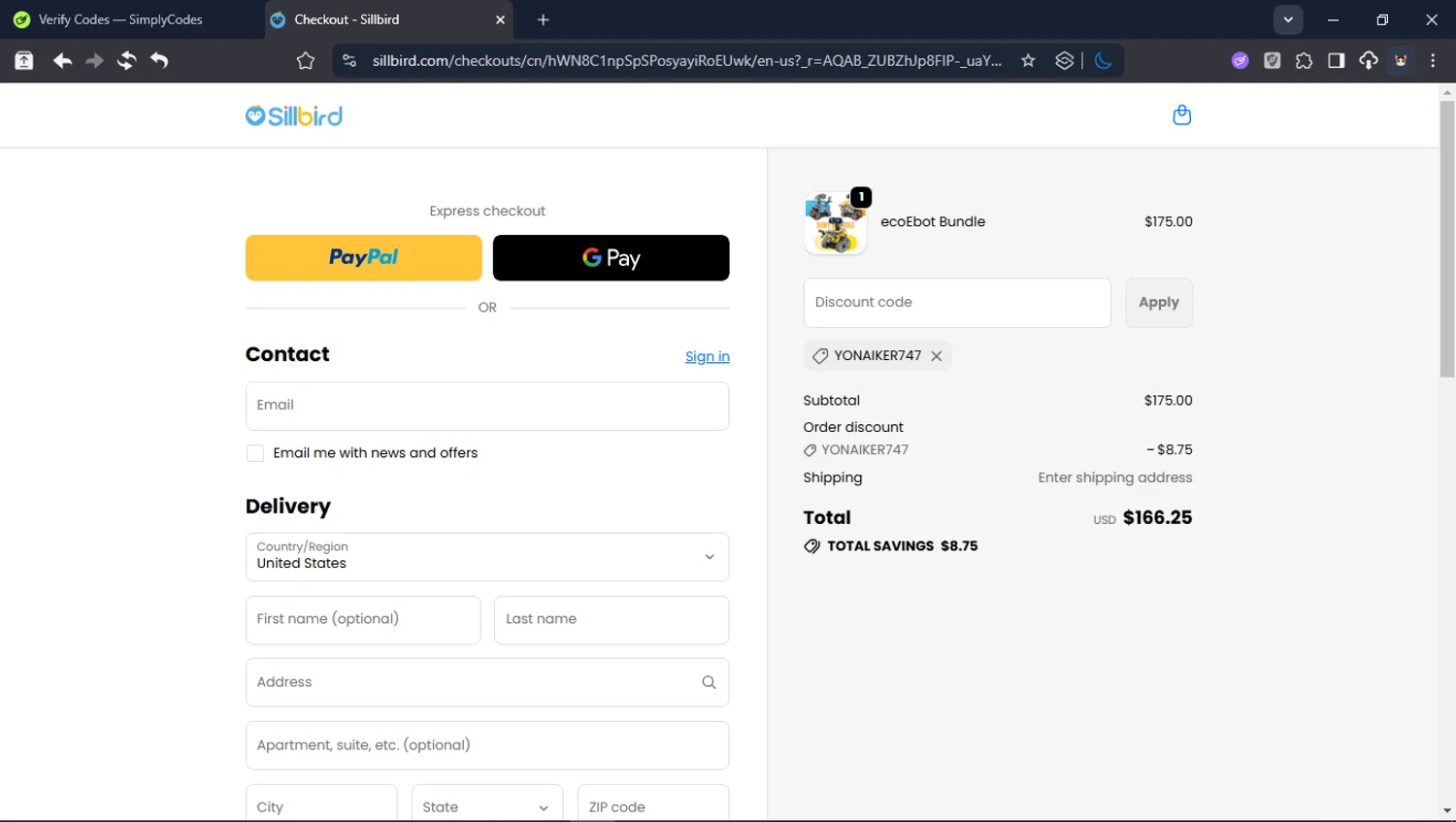This screenshot has height=822, width=1456.
Task: Open the shopping bag cart icon
Action: click(1181, 115)
